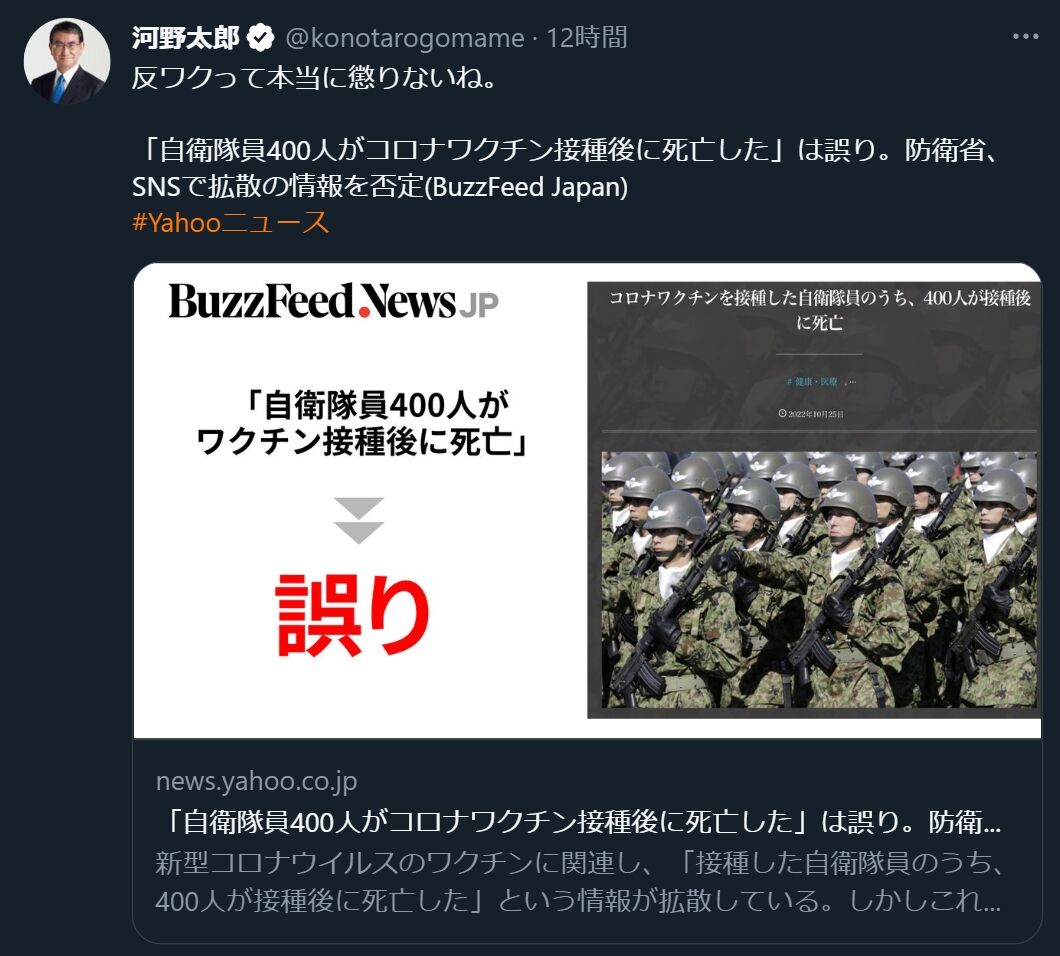Click the BuzzFeed News JP logo
The image size is (1060, 956).
333,302
